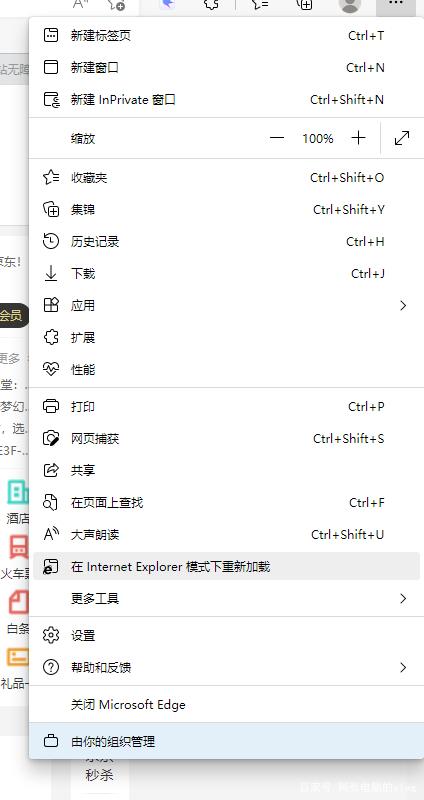
Task: Click the web capture icon beside 网页捕获
Action: tap(51, 438)
